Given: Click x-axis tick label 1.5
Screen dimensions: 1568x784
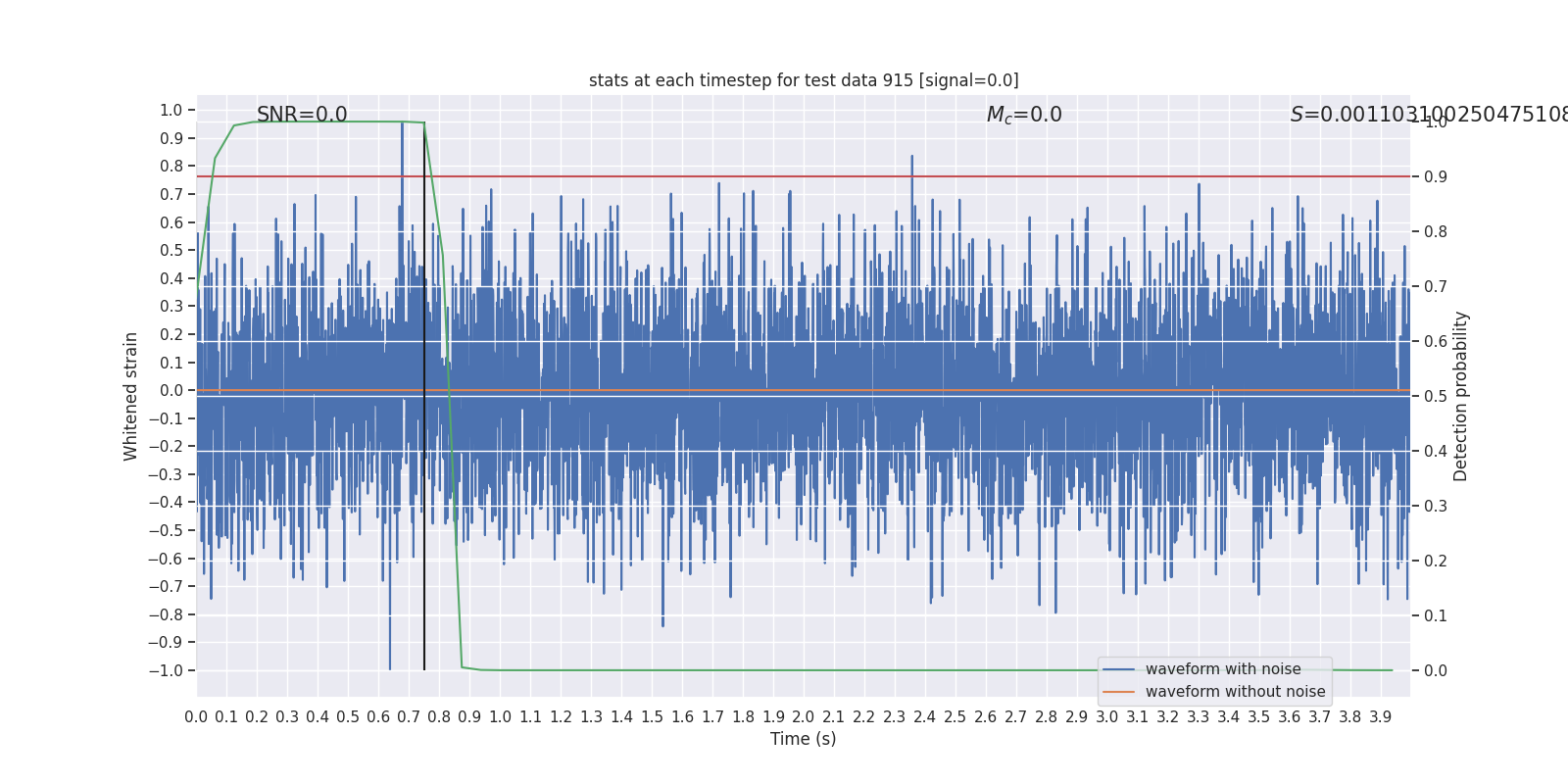Looking at the screenshot, I should point(652,717).
